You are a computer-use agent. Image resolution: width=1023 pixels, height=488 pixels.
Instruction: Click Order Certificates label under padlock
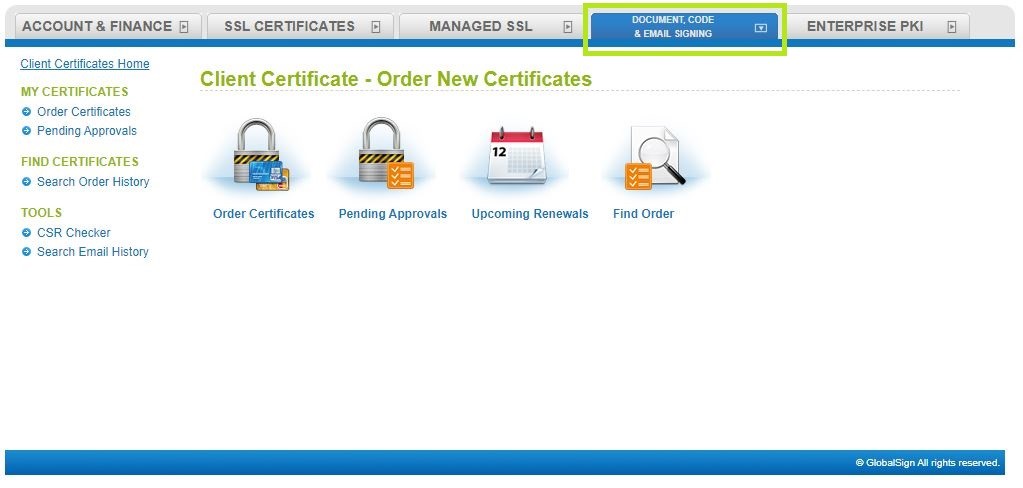point(264,213)
